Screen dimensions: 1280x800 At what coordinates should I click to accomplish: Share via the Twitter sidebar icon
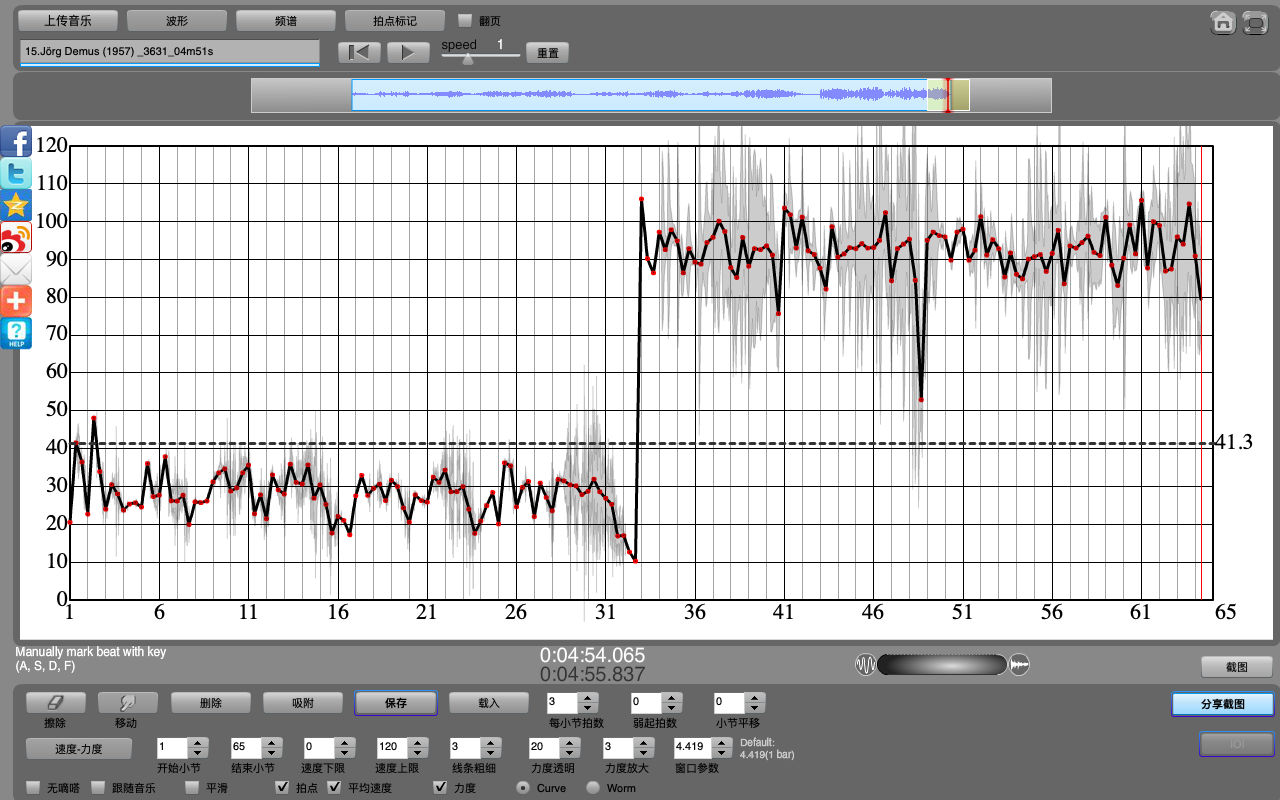coord(16,174)
